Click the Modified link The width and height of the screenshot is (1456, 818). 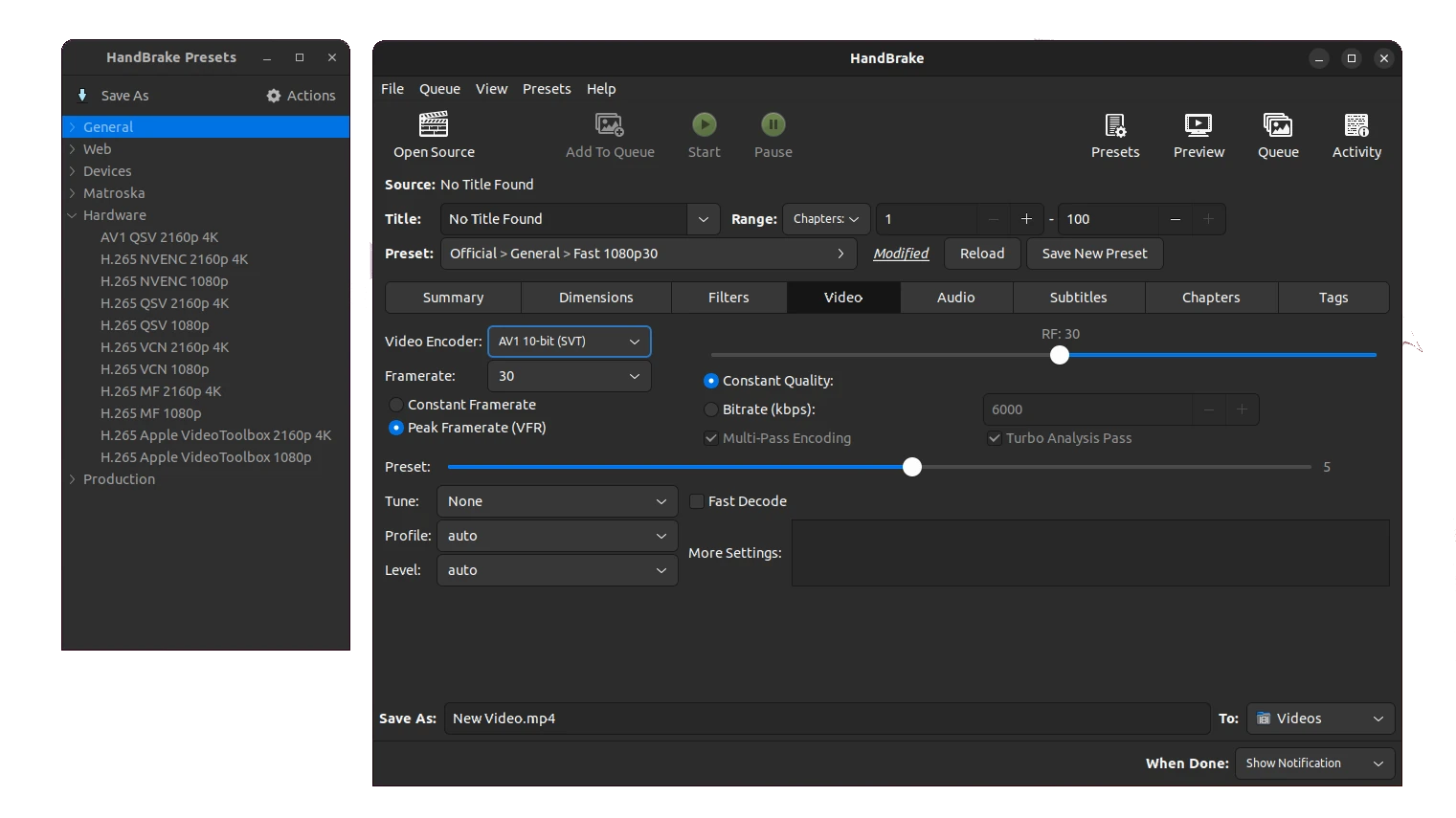(901, 254)
